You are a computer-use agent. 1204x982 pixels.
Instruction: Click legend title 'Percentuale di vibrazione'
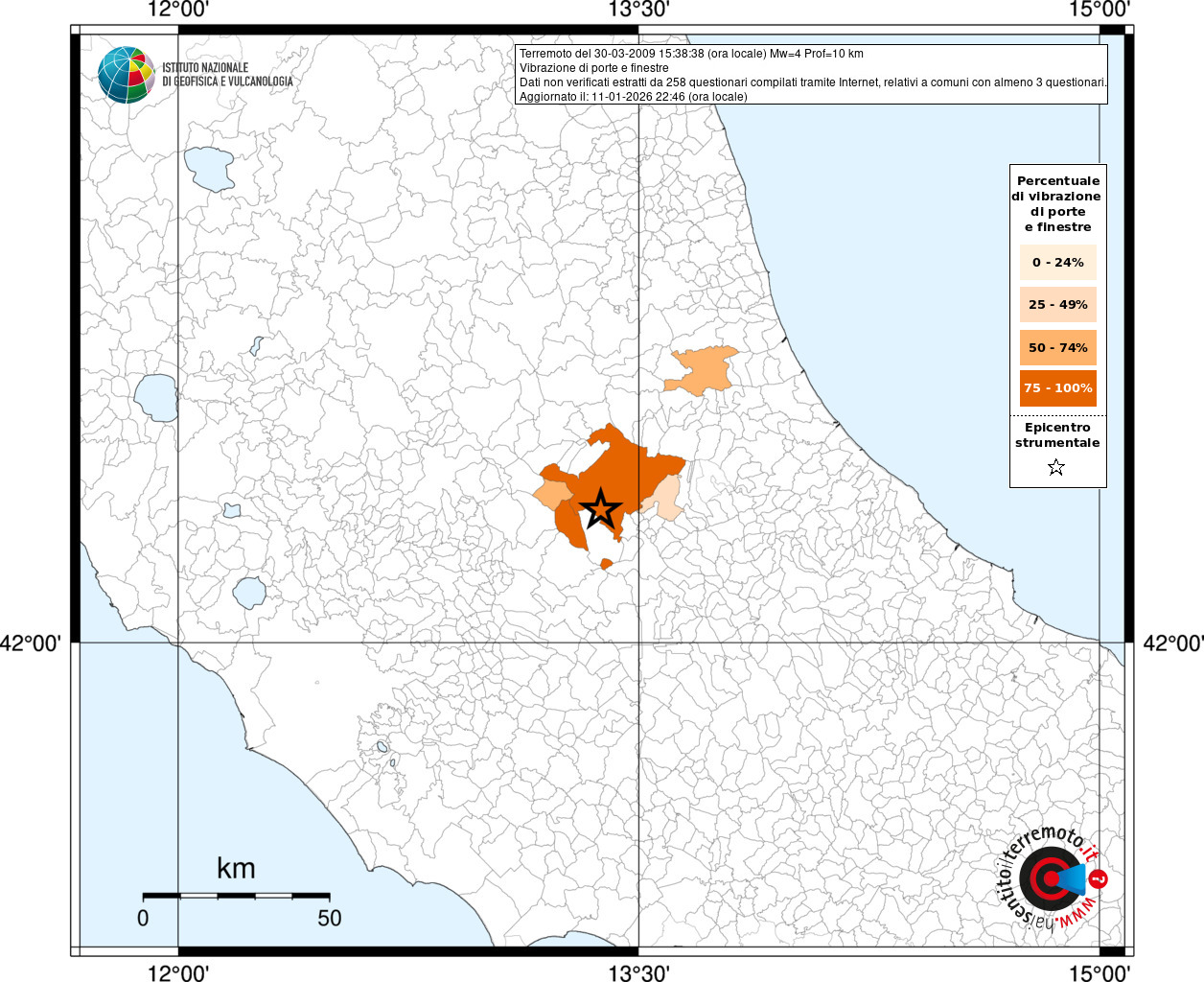point(1057,203)
